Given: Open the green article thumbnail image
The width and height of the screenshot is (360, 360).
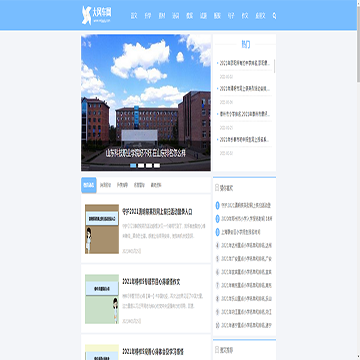Looking at the screenshot, I should click(x=102, y=299).
